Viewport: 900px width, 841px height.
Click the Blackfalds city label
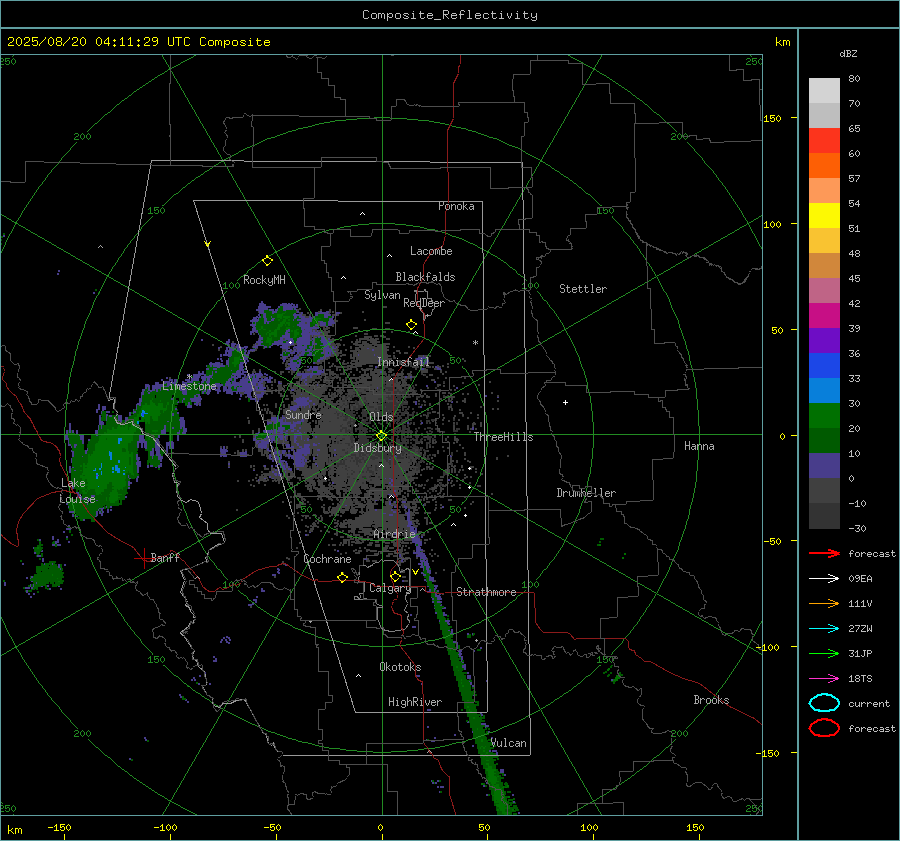(425, 277)
